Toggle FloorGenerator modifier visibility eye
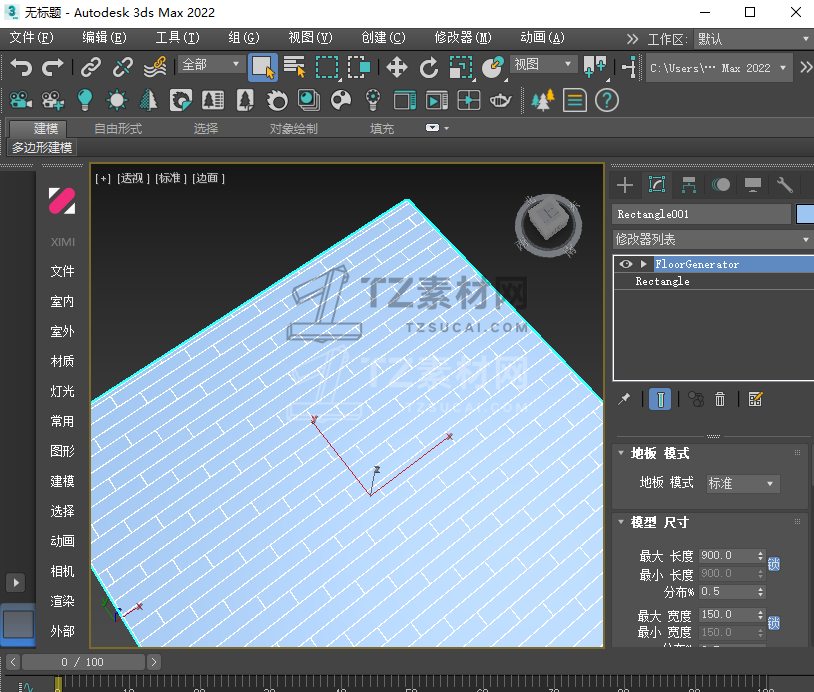The width and height of the screenshot is (814, 692). click(626, 264)
